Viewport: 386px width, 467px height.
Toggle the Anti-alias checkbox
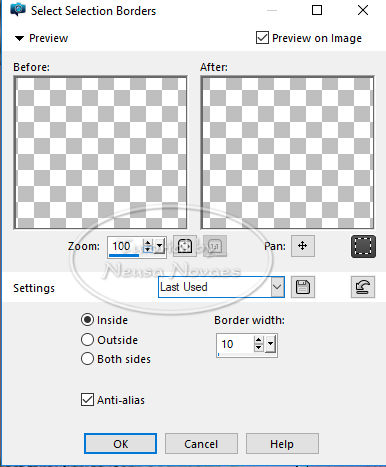(x=87, y=399)
